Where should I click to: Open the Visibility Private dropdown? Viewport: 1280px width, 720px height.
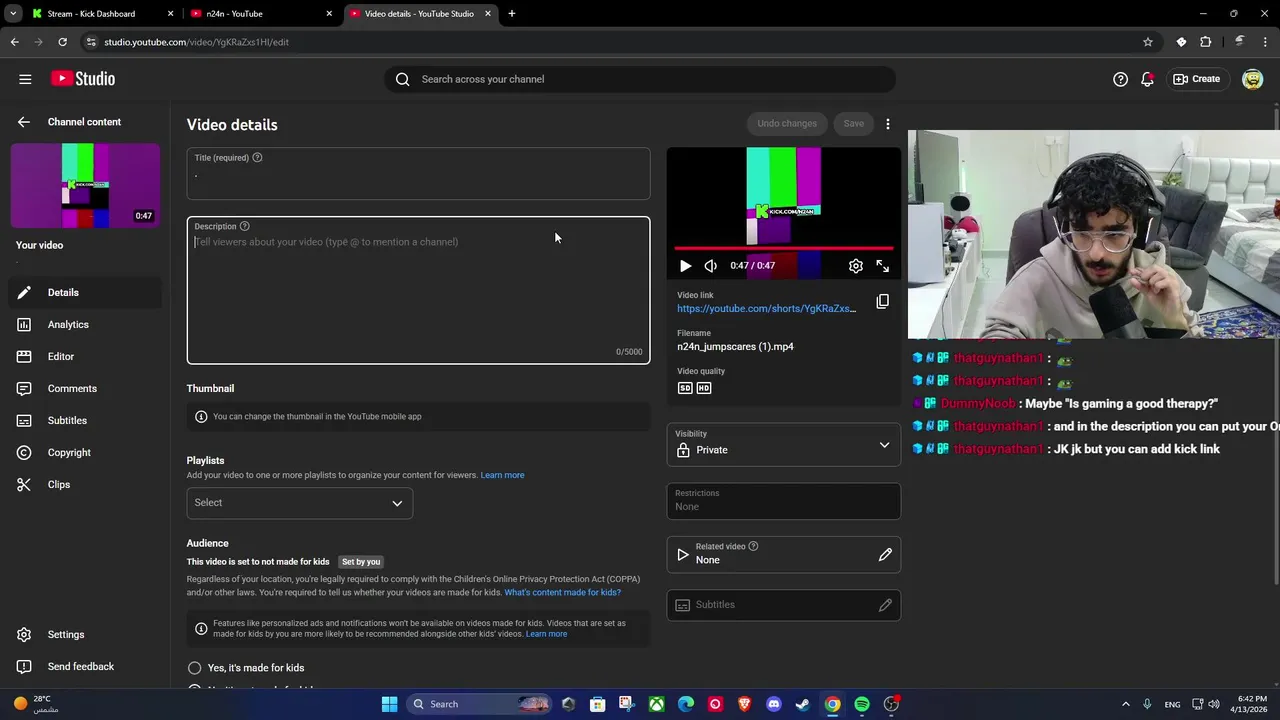784,444
